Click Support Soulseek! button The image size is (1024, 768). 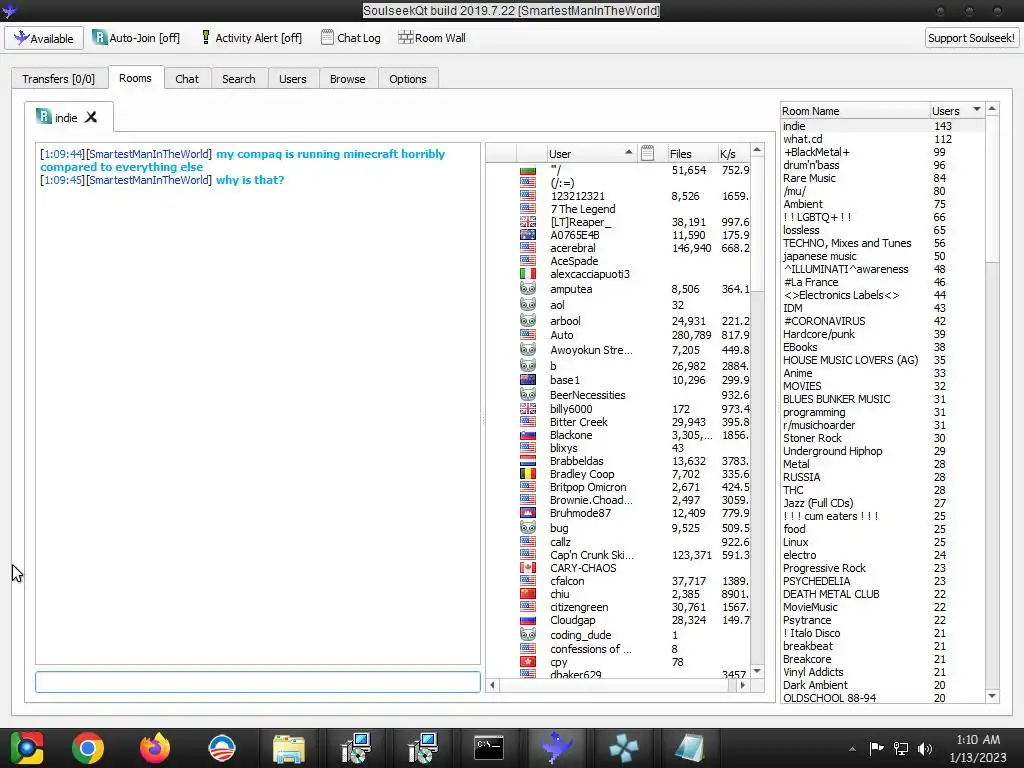coord(971,38)
